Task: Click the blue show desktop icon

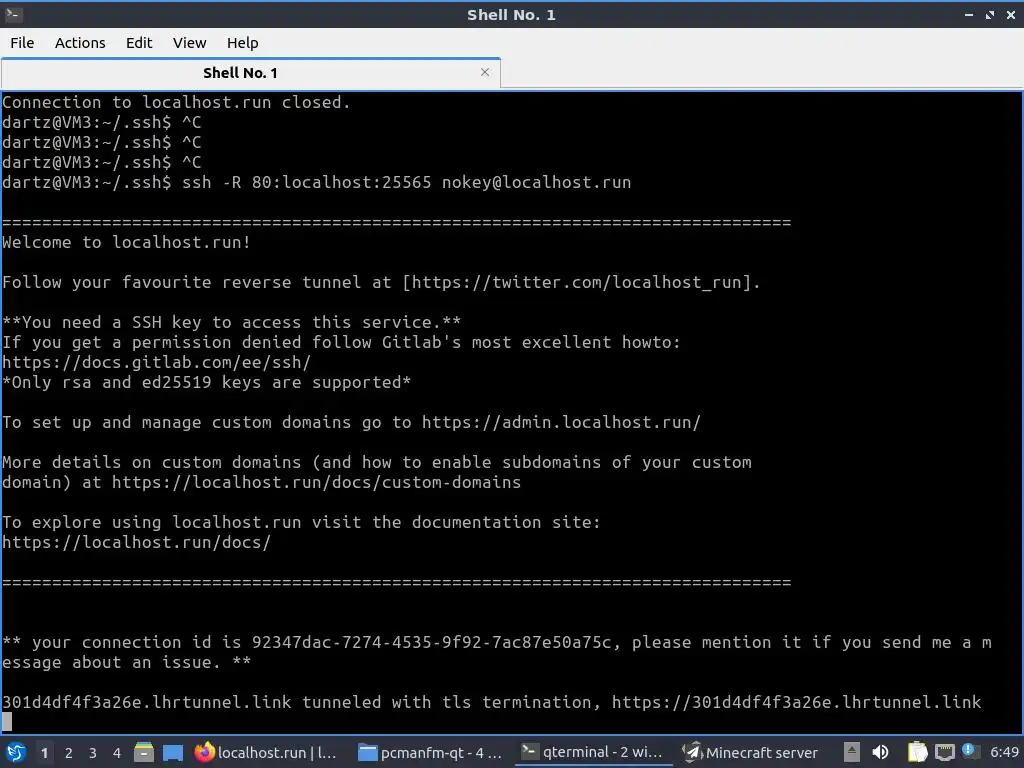Action: [172, 752]
